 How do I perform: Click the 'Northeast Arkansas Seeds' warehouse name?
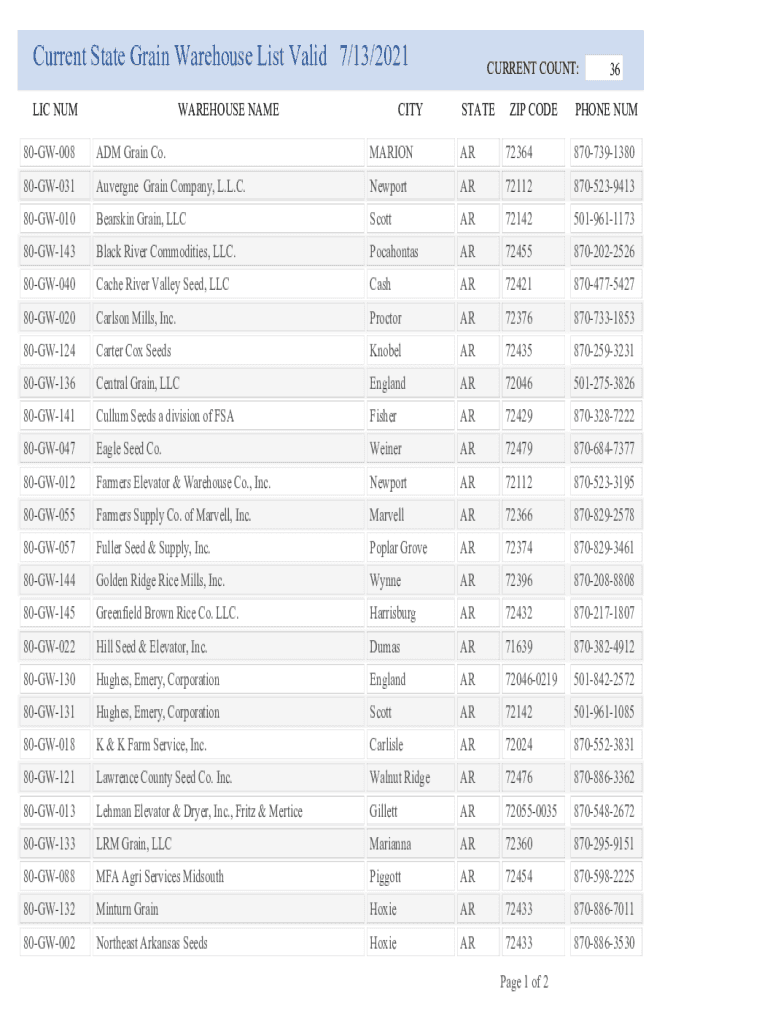click(152, 943)
